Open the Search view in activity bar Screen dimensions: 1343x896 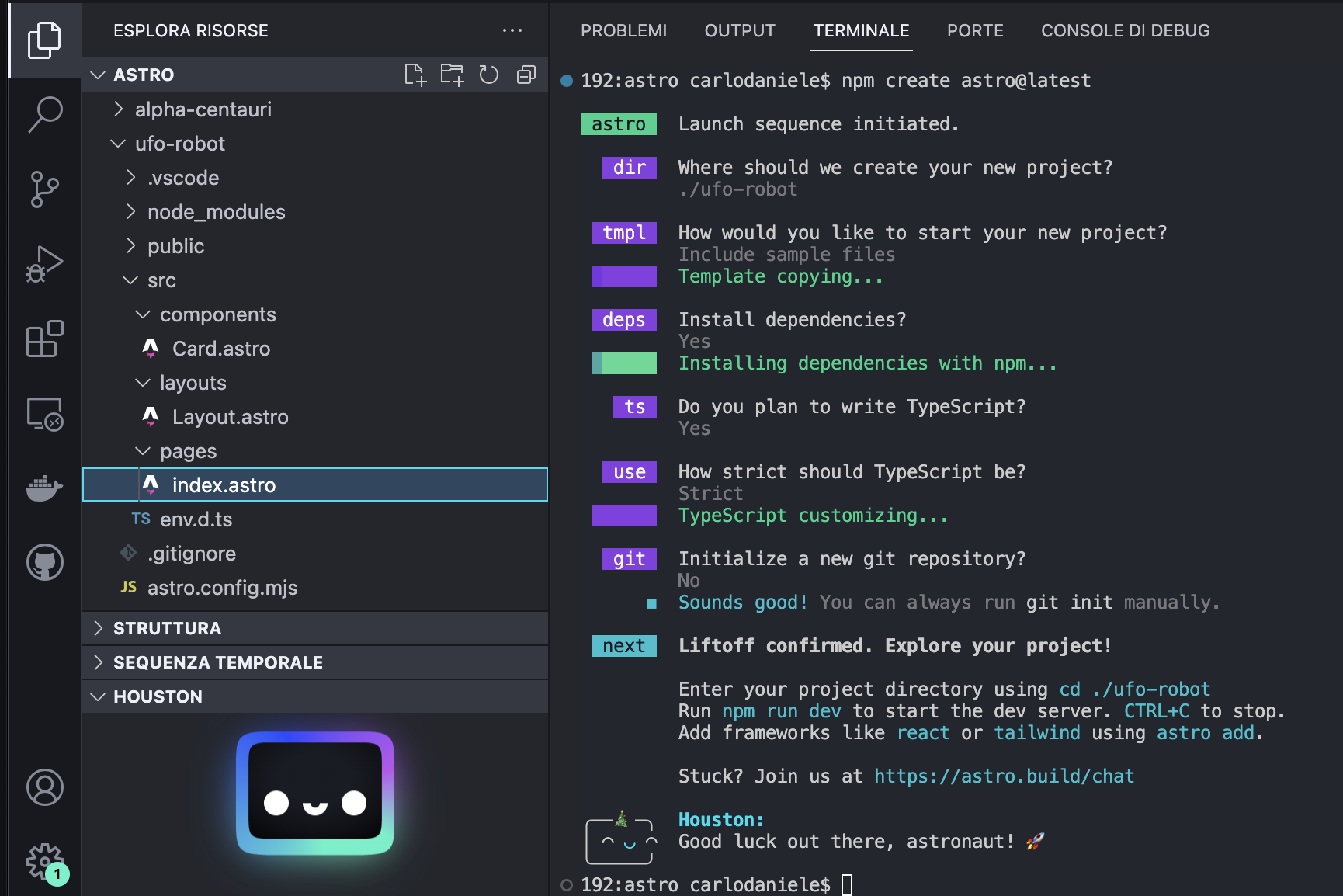coord(44,114)
